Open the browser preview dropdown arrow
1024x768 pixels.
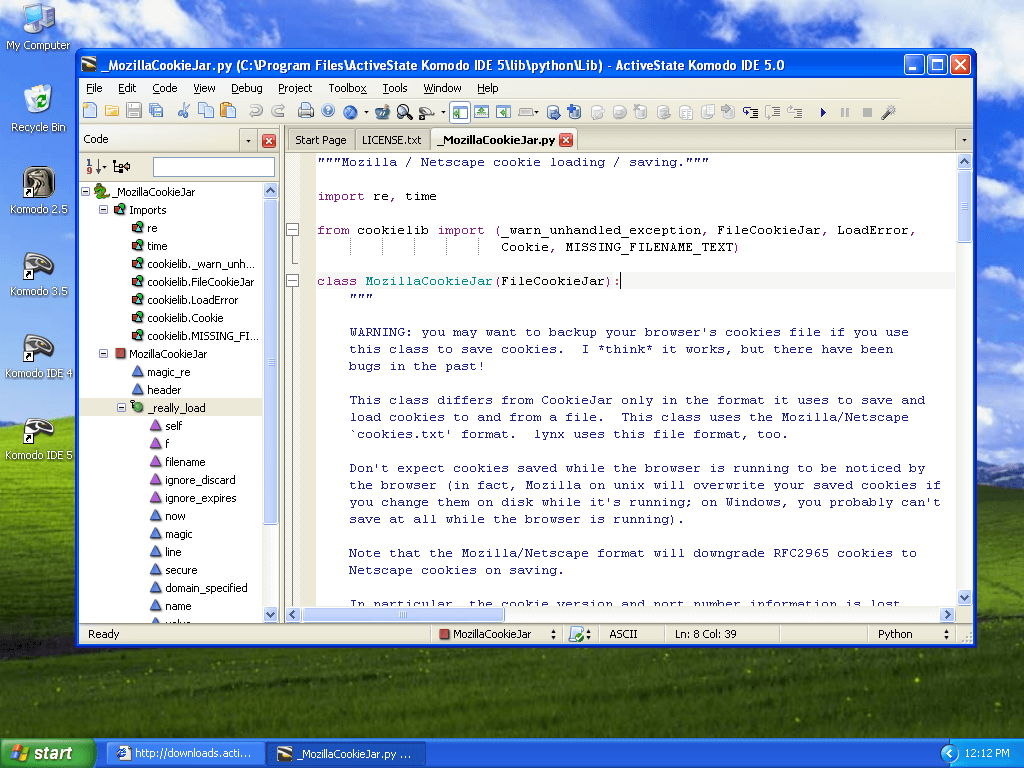point(366,112)
